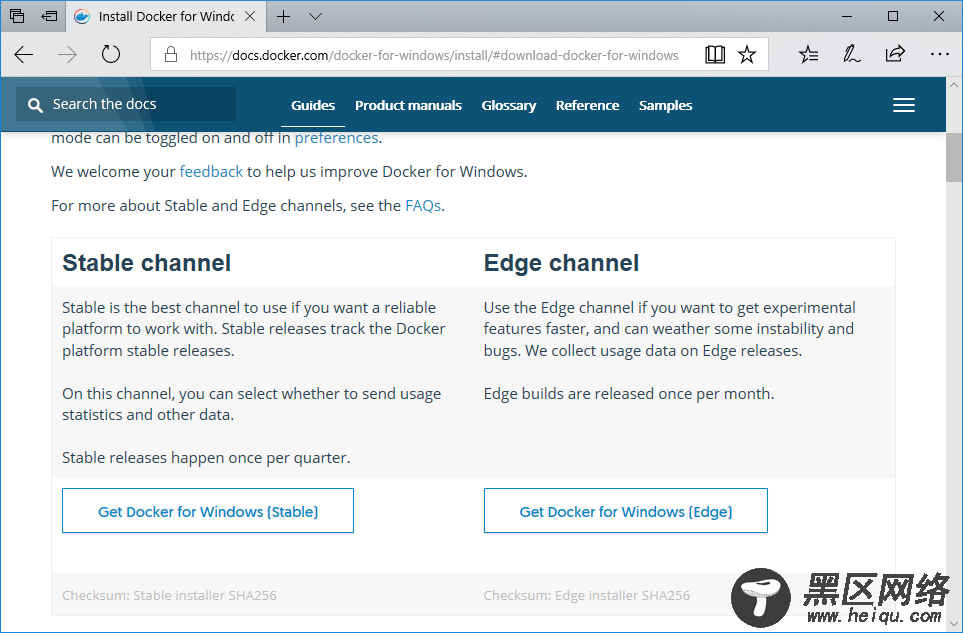Open the FAQs link
Viewport: 963px width, 633px height.
tap(423, 205)
